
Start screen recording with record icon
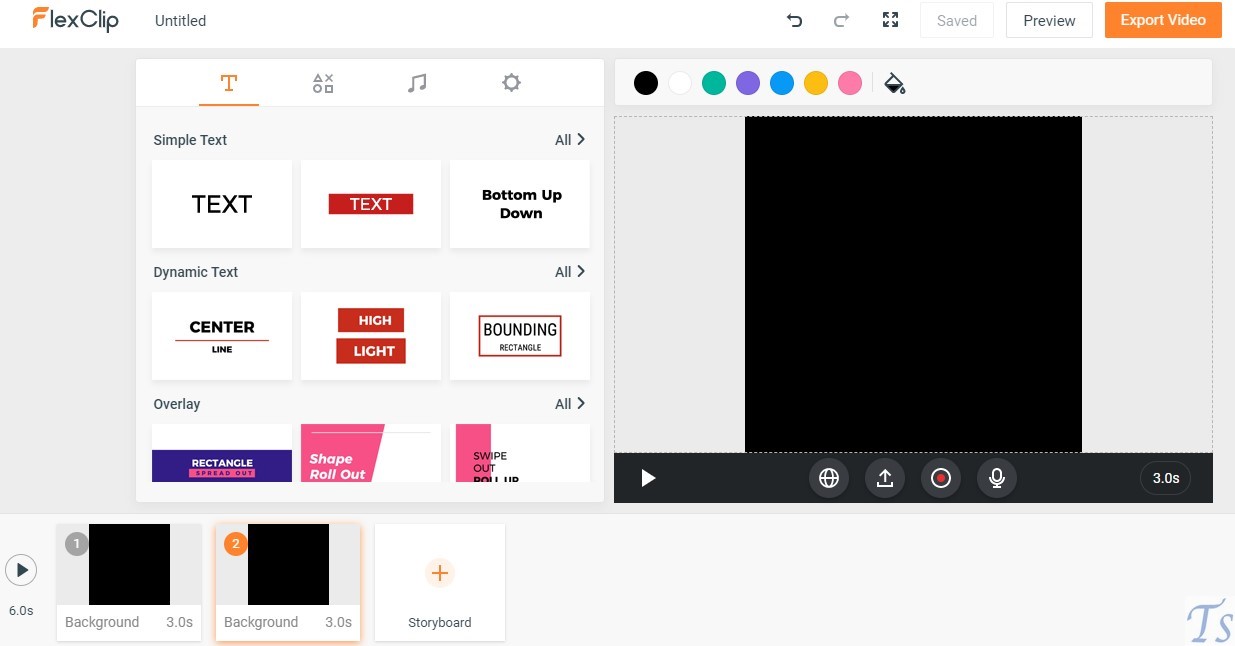click(941, 478)
